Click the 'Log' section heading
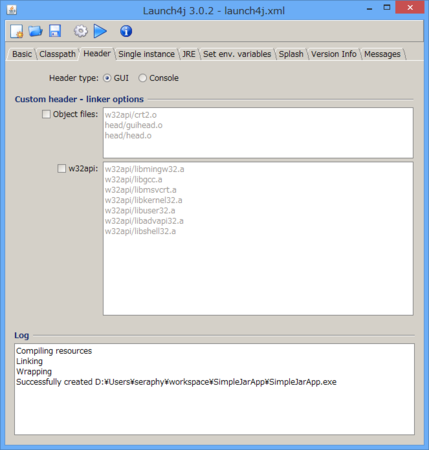The width and height of the screenshot is (429, 450). (x=22, y=335)
